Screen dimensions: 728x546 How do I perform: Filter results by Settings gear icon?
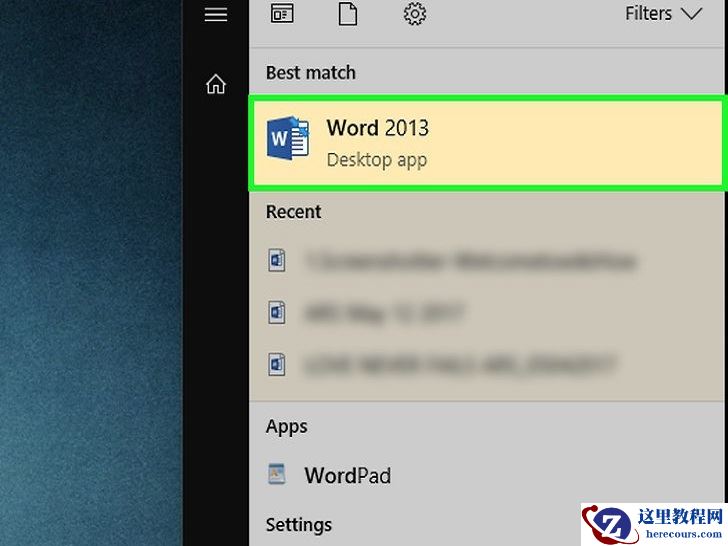[x=415, y=13]
